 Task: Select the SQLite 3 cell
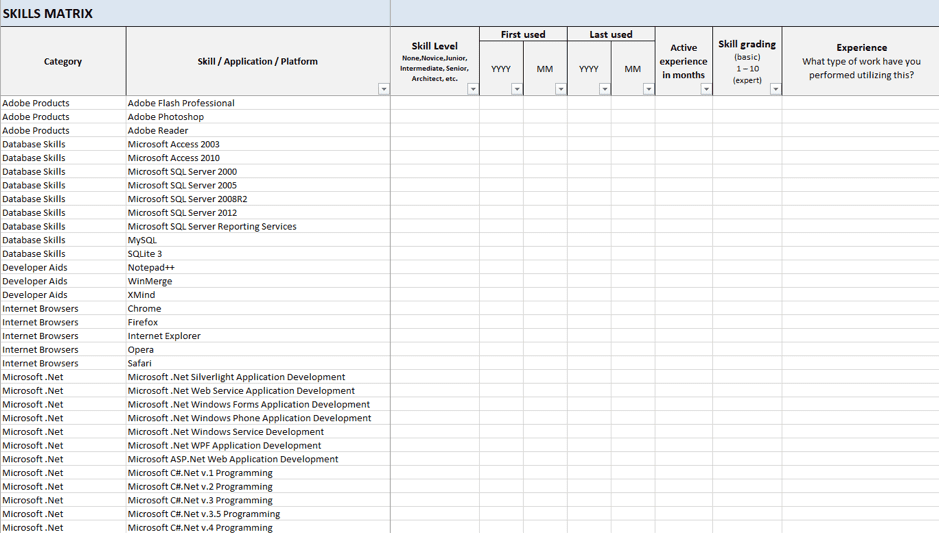258,254
